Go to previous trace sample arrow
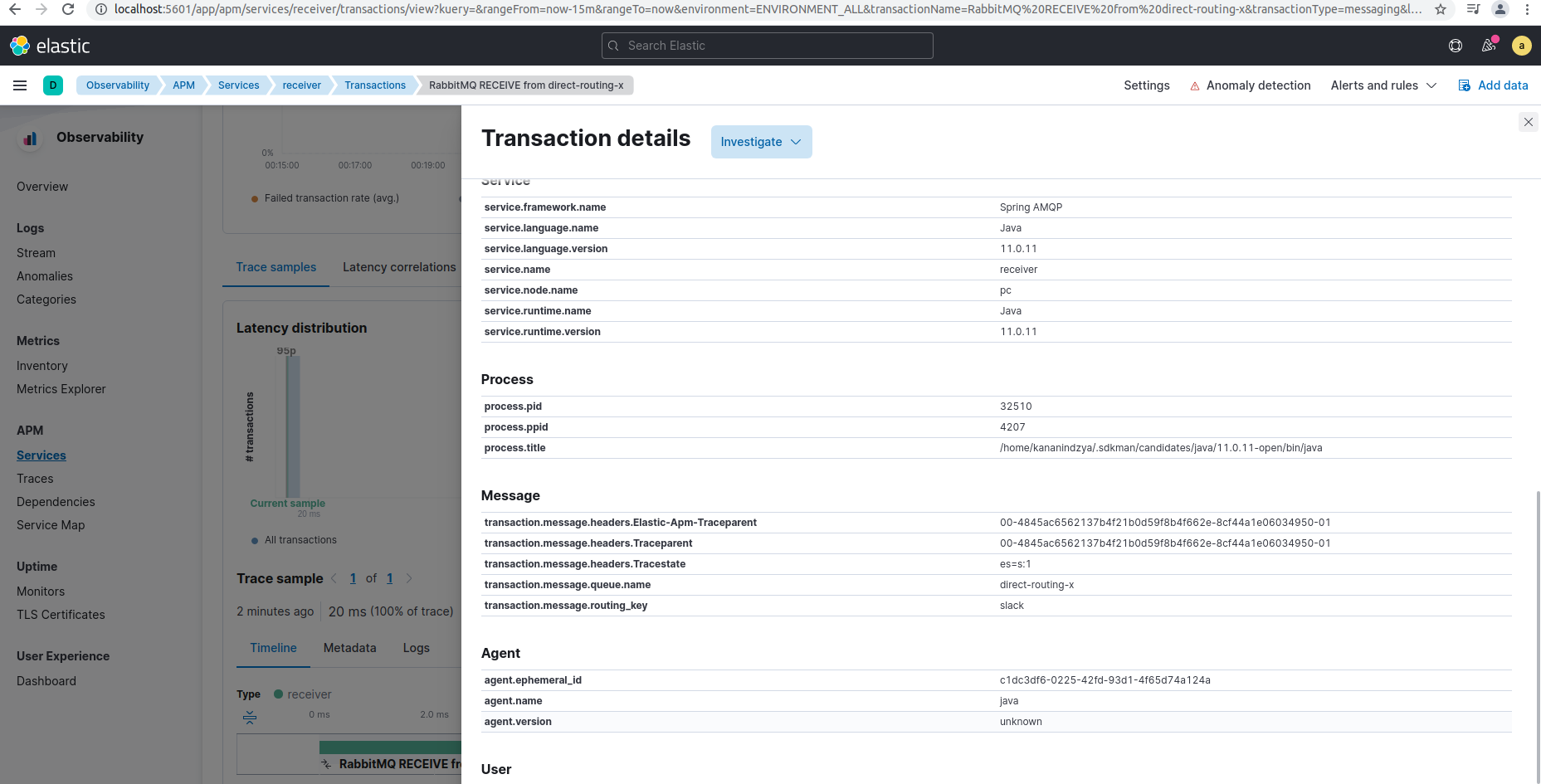This screenshot has height=784, width=1541. pyautogui.click(x=334, y=578)
